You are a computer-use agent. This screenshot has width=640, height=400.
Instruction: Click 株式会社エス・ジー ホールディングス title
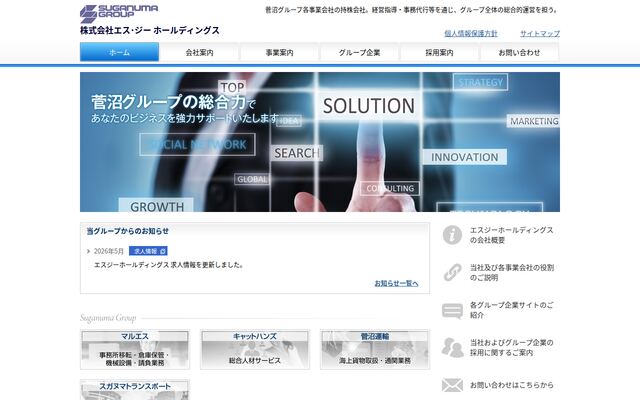tap(150, 31)
